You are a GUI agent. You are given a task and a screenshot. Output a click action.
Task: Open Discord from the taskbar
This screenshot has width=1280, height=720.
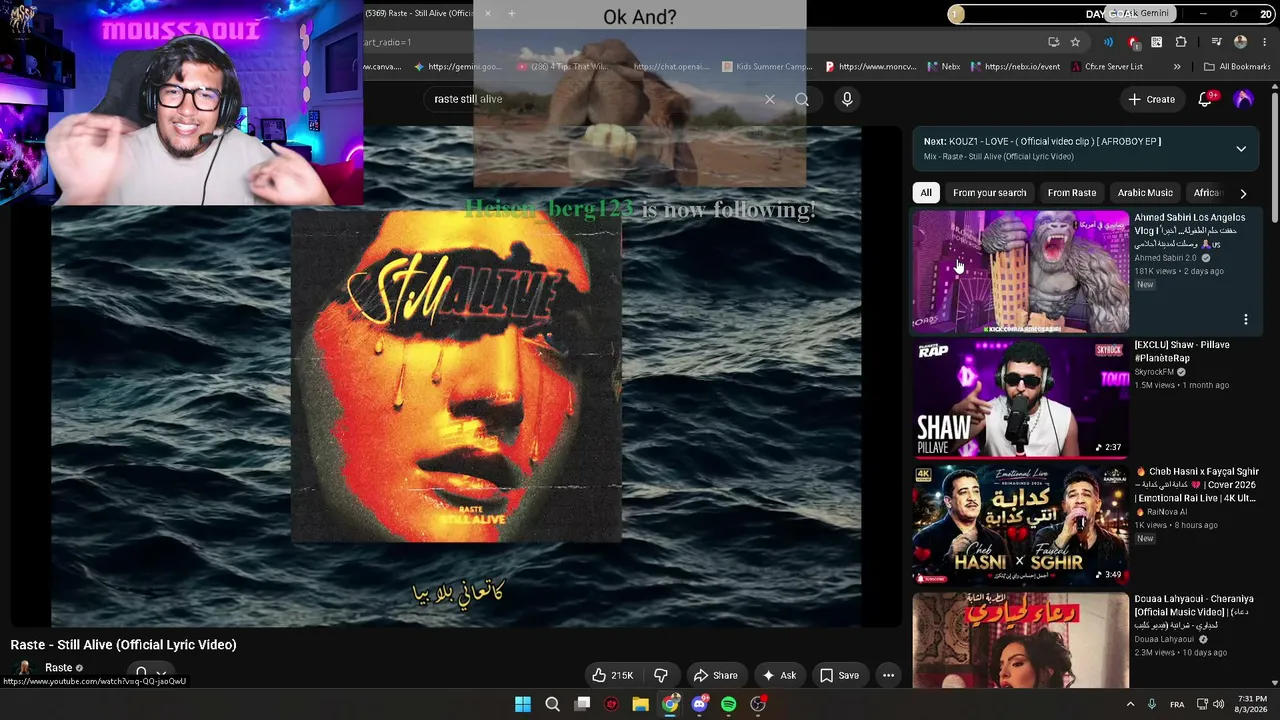click(699, 704)
